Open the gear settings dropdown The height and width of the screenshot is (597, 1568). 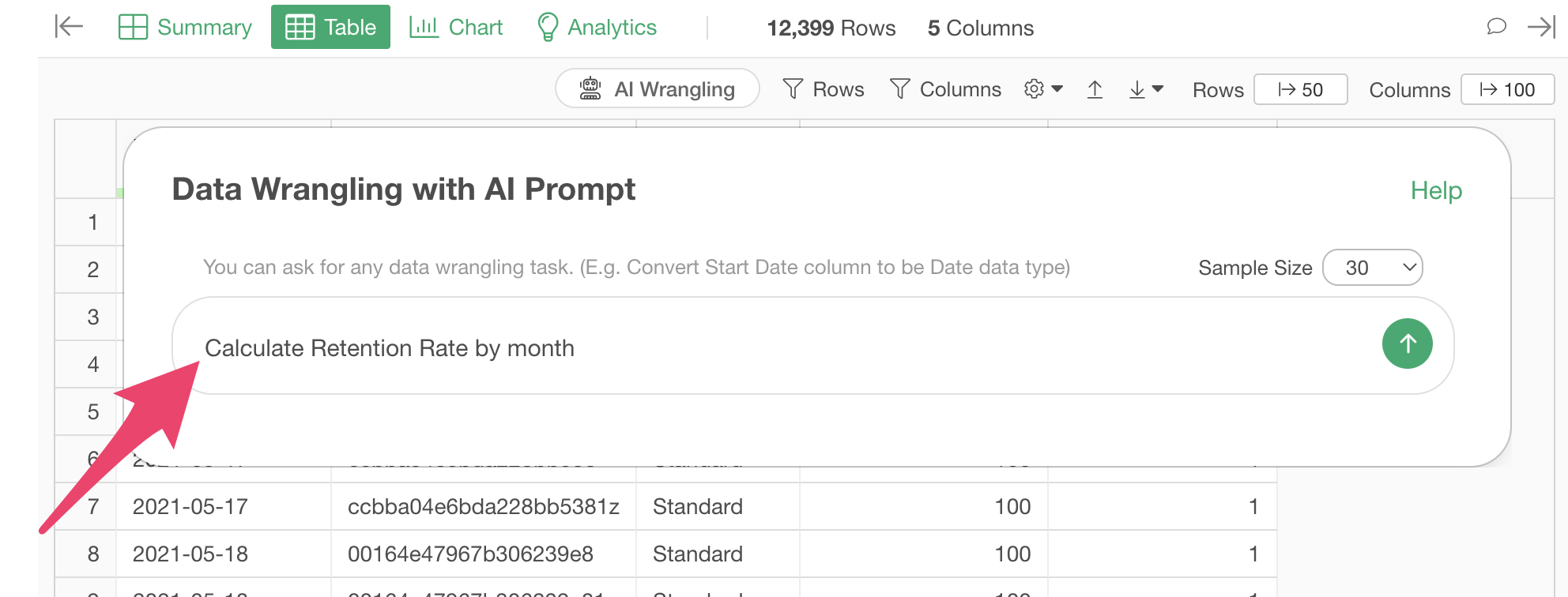pos(1043,89)
